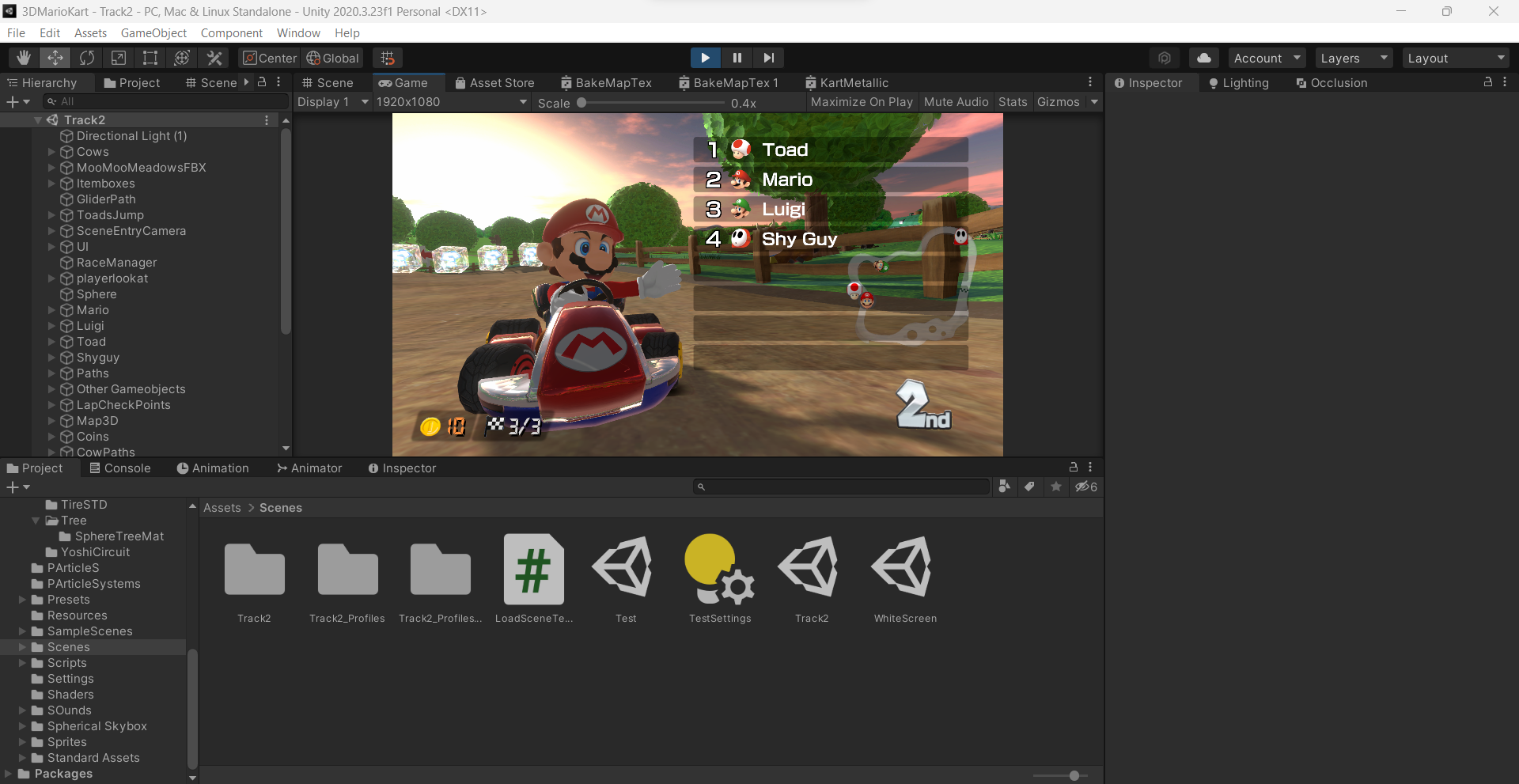The image size is (1519, 784).
Task: Expand the Presets folder
Action: pos(23,600)
